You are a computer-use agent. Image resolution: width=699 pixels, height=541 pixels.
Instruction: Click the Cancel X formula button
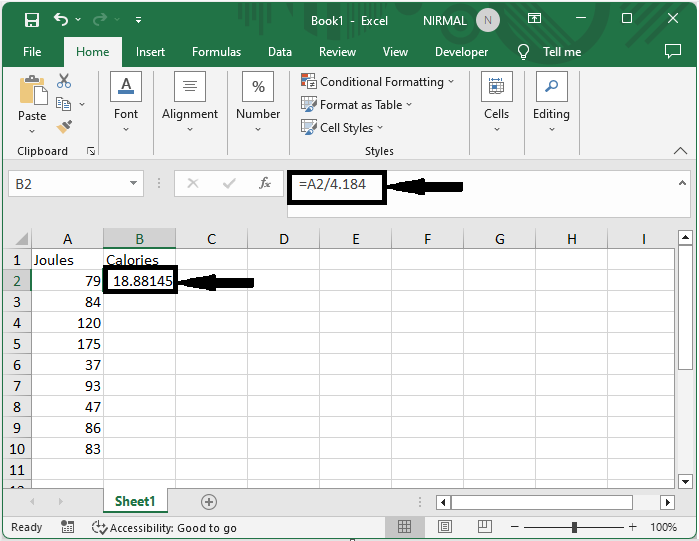coord(193,183)
